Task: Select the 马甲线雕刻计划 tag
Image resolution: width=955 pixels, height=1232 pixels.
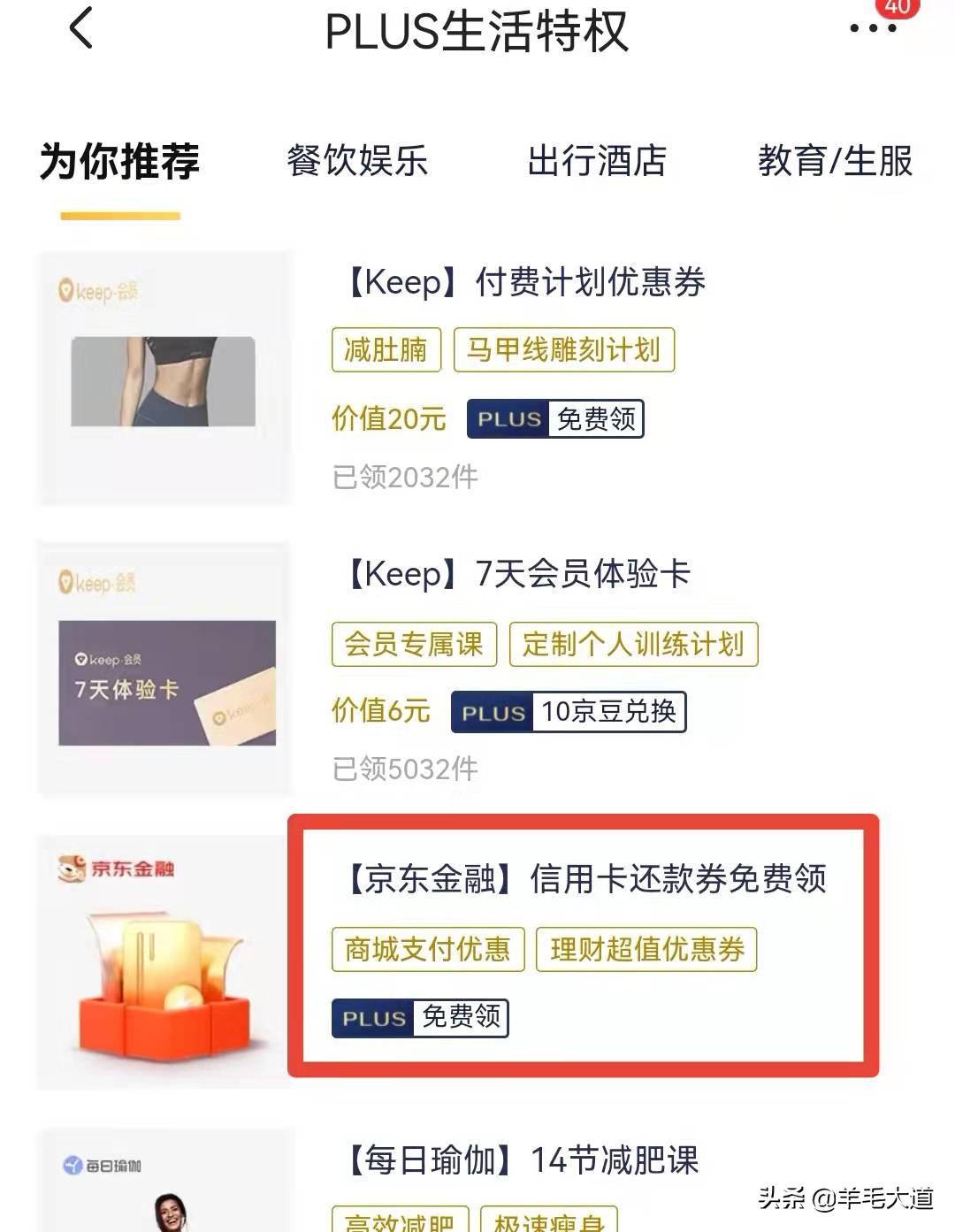Action: (563, 349)
